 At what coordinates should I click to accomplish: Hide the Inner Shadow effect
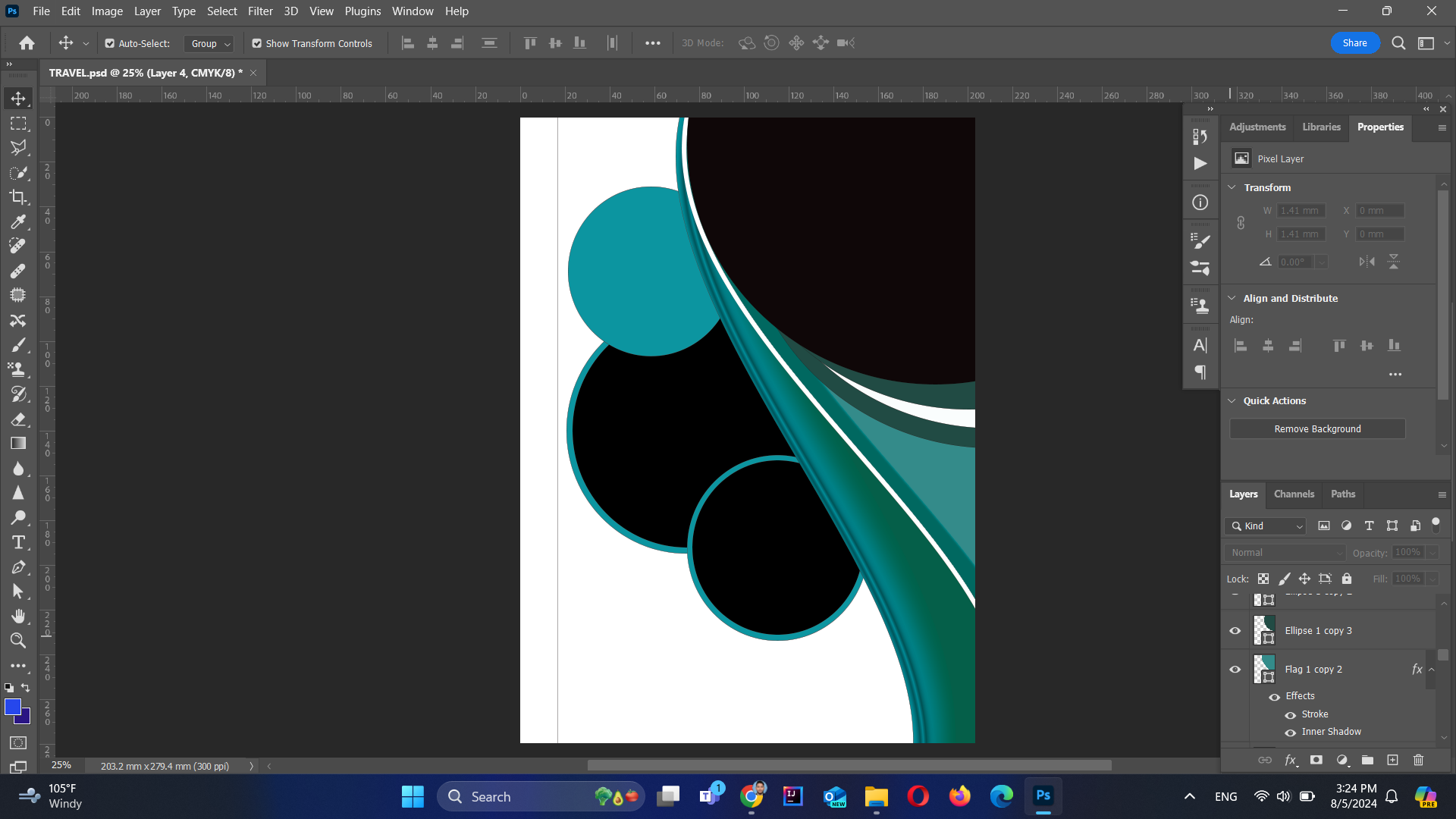pos(1291,733)
